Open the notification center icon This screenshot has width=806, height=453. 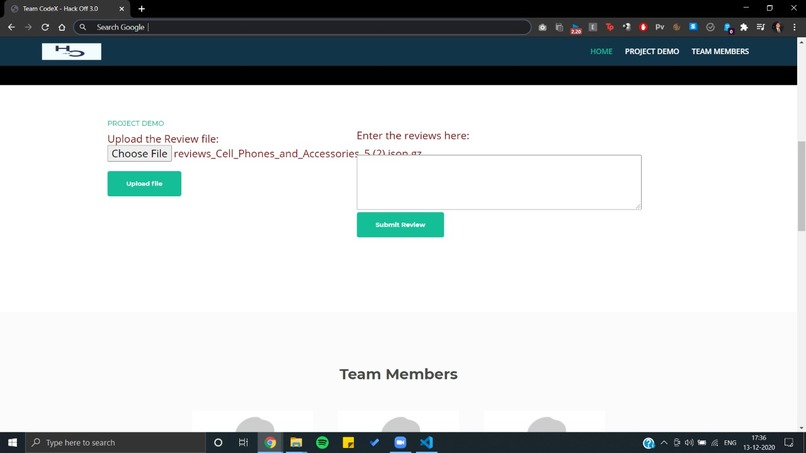tap(789, 443)
